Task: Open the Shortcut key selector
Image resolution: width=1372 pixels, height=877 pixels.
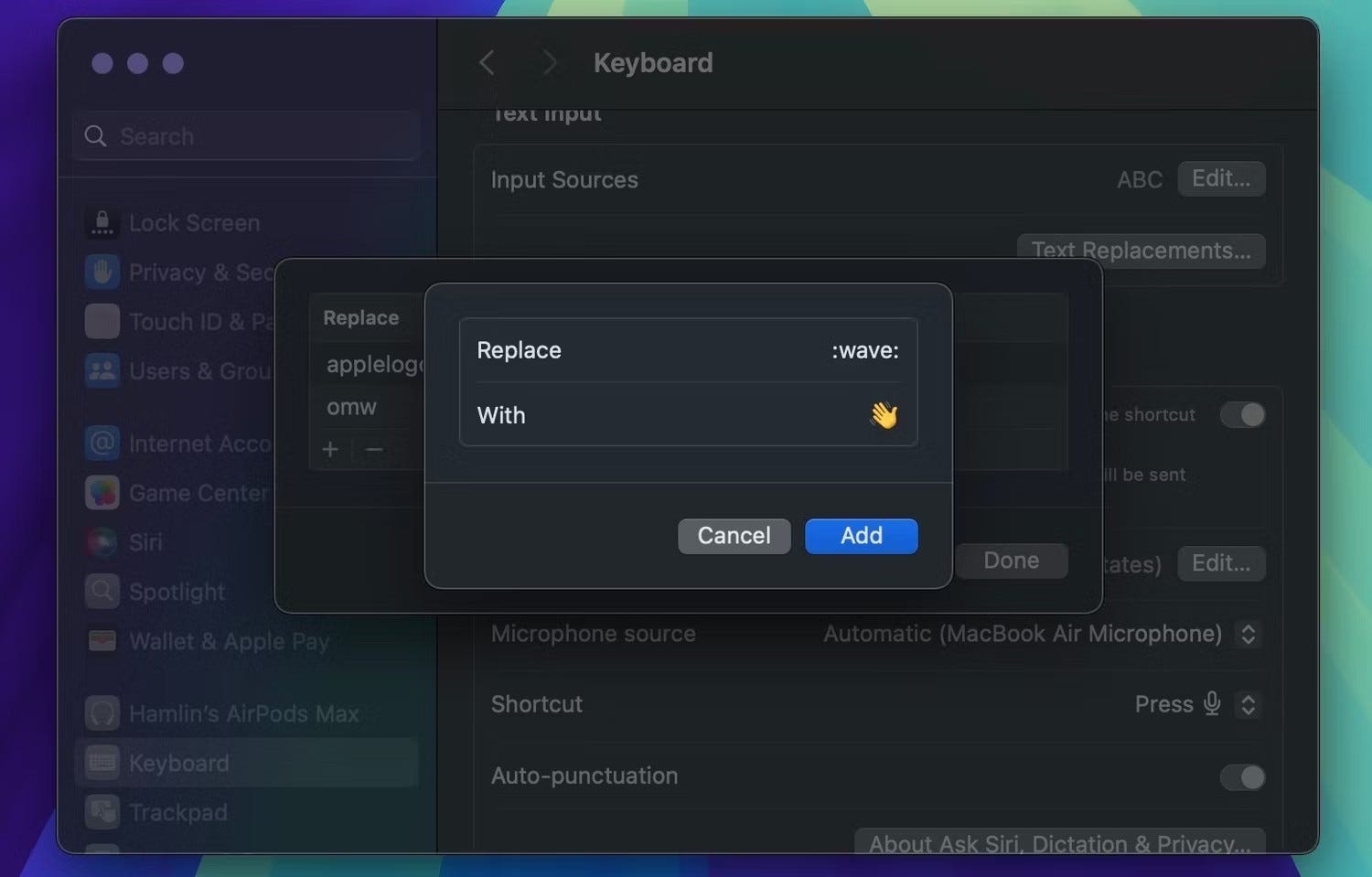Action: (x=1249, y=704)
